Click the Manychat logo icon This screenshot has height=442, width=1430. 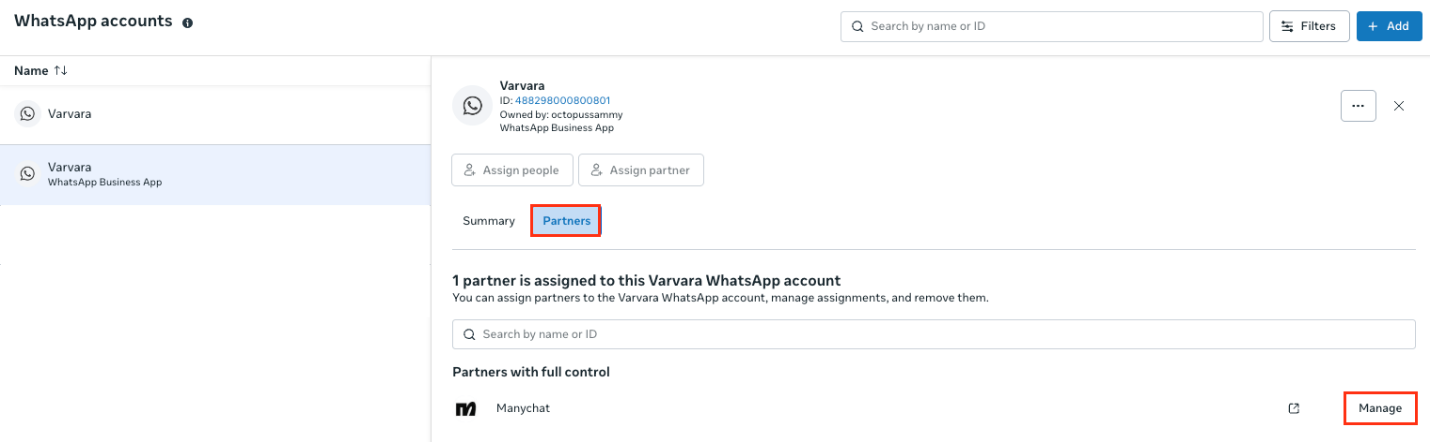point(466,408)
